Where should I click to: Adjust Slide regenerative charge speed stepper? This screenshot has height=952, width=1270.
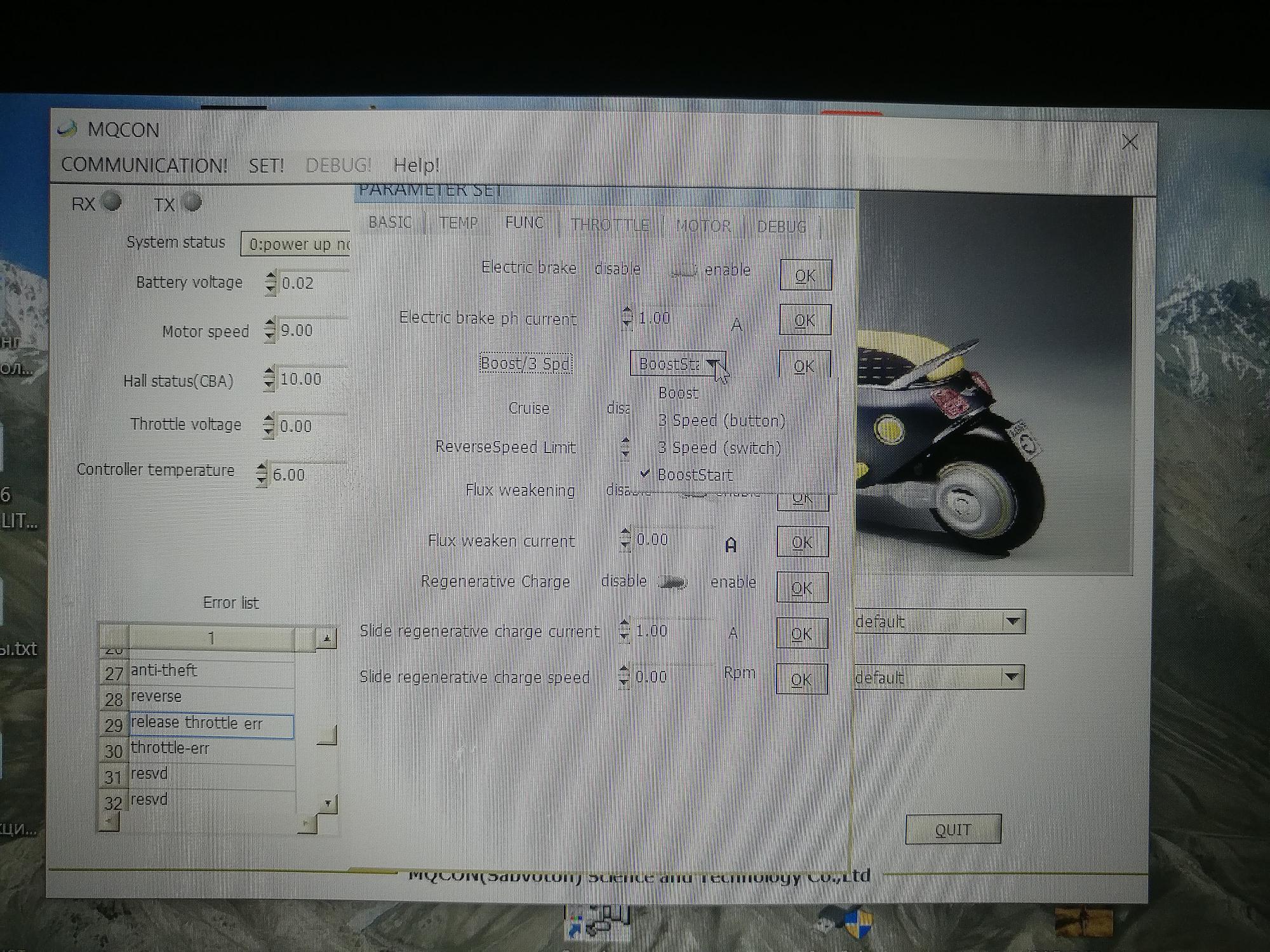625,677
